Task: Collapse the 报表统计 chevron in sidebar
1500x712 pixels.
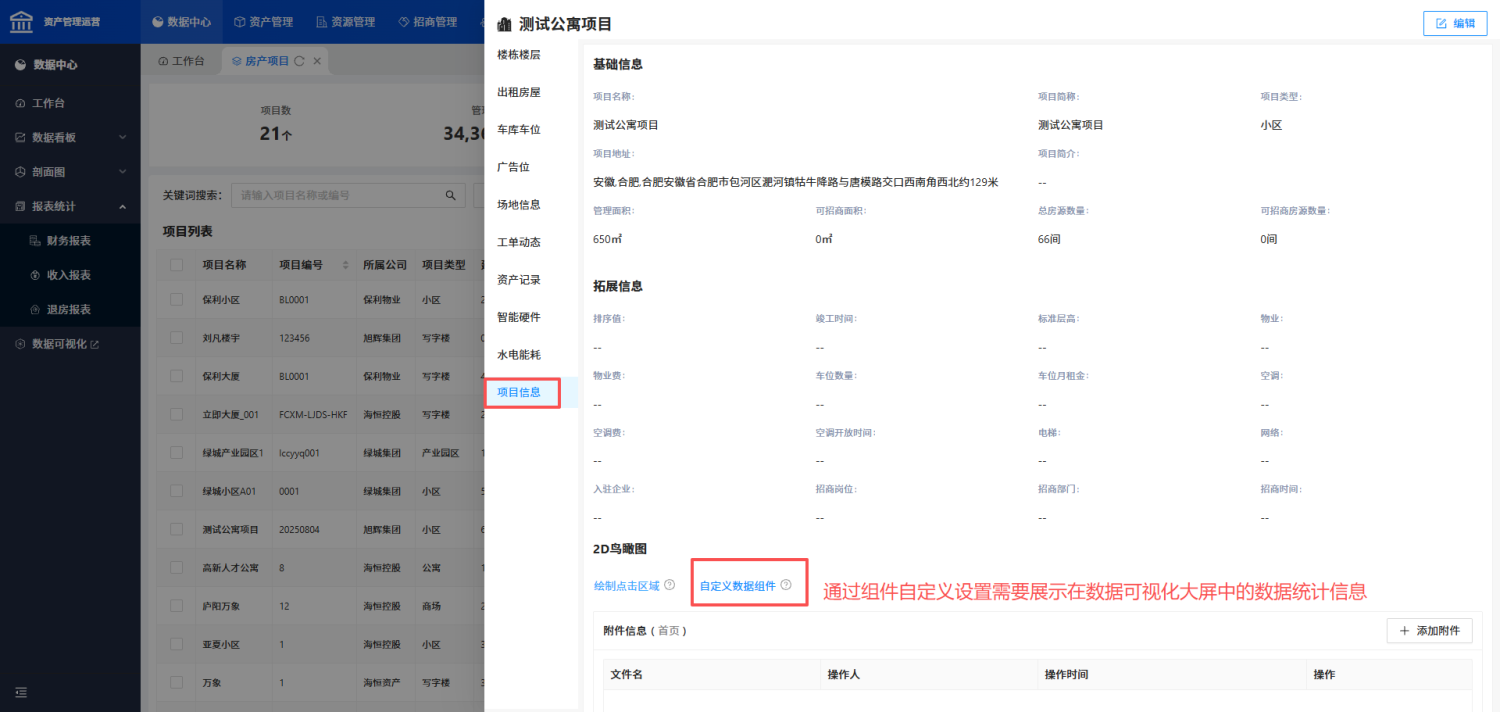Action: tap(122, 206)
